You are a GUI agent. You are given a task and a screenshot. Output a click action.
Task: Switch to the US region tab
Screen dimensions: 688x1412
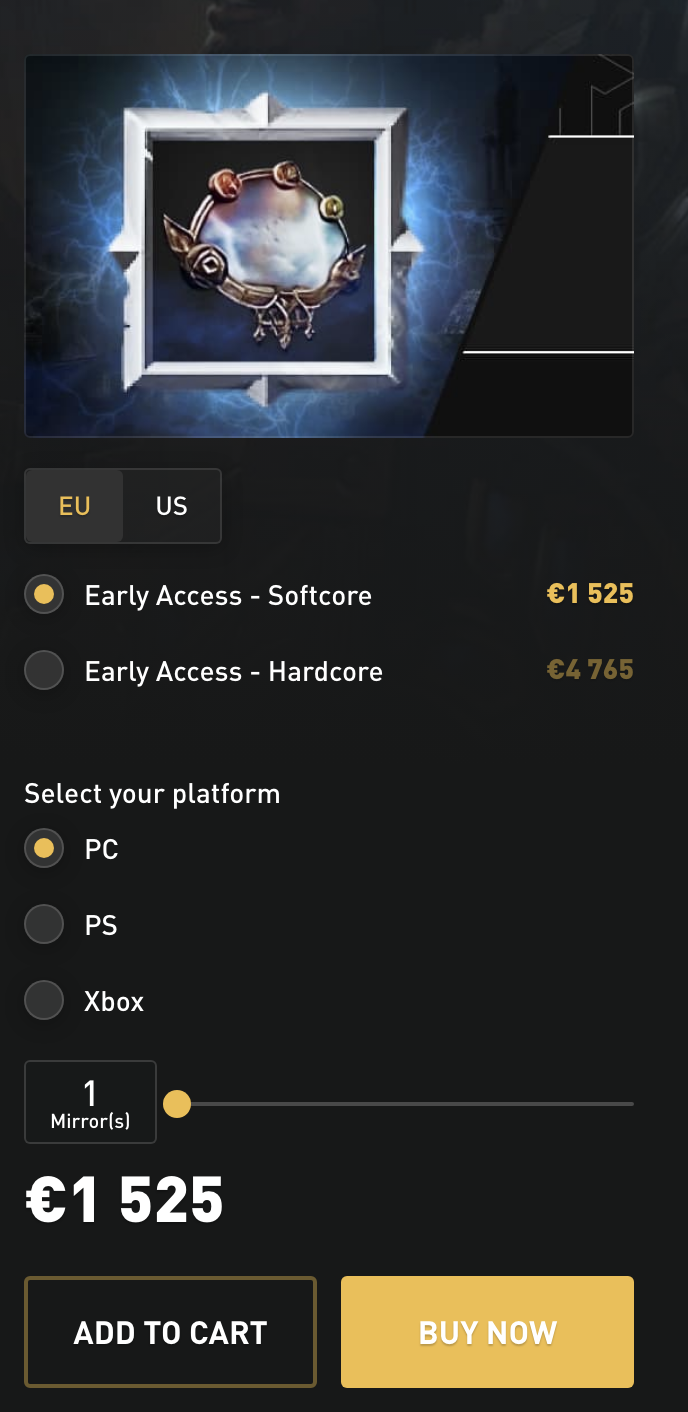(x=171, y=506)
